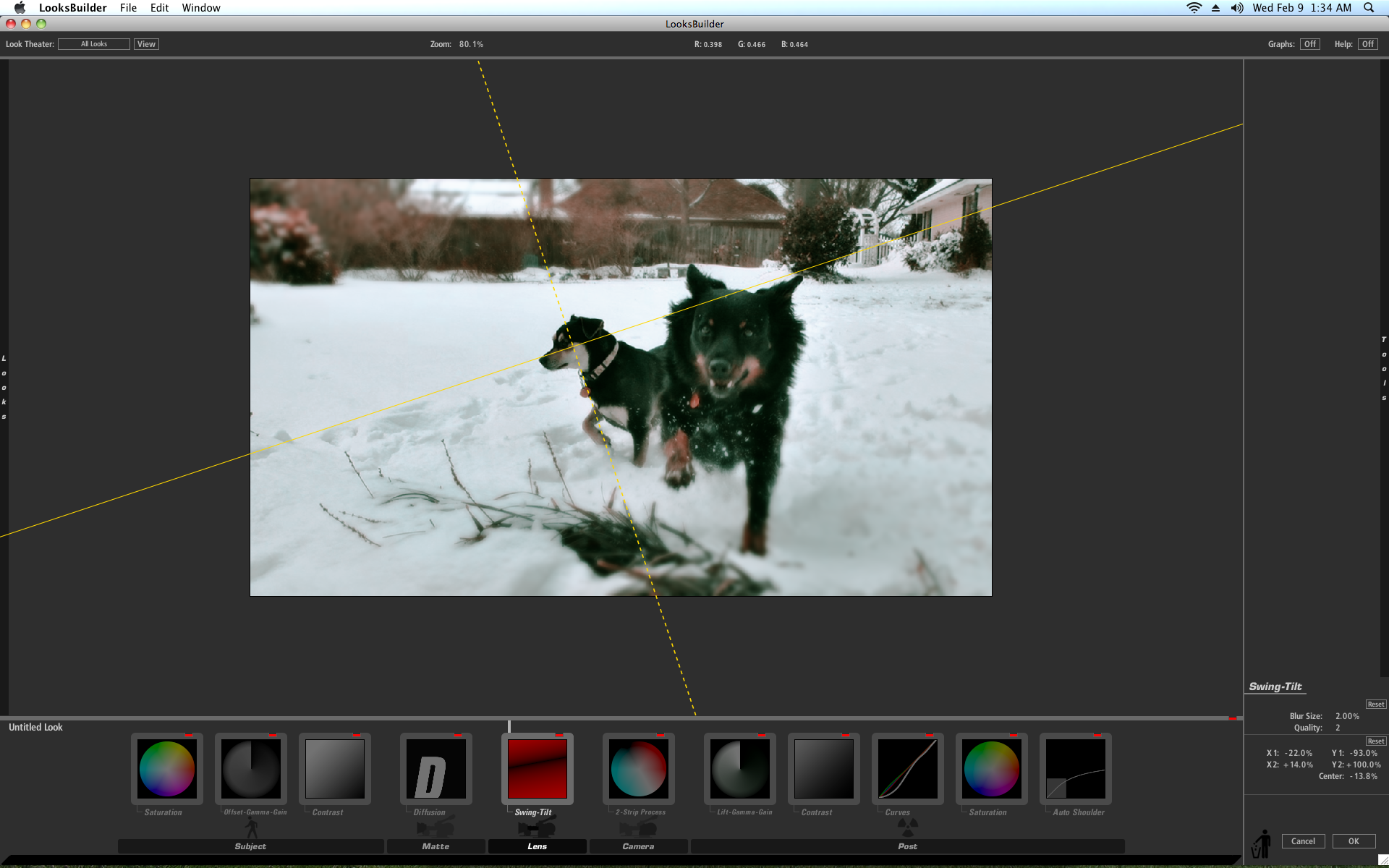Click the volume icon in the menu bar
This screenshot has height=868, width=1389.
[x=1237, y=7]
